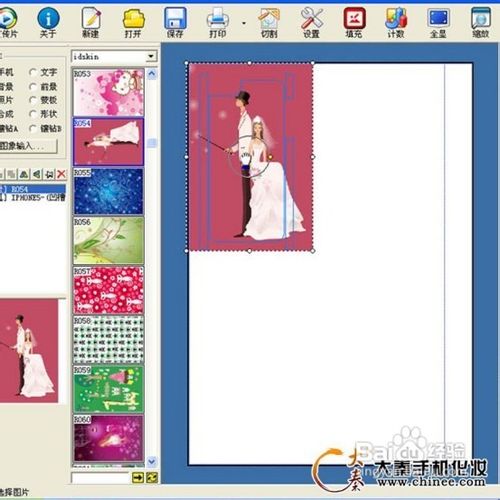This screenshot has height=500, width=500.
Task: Click the thumbnail list scrollbar thumb
Action: click(x=152, y=143)
